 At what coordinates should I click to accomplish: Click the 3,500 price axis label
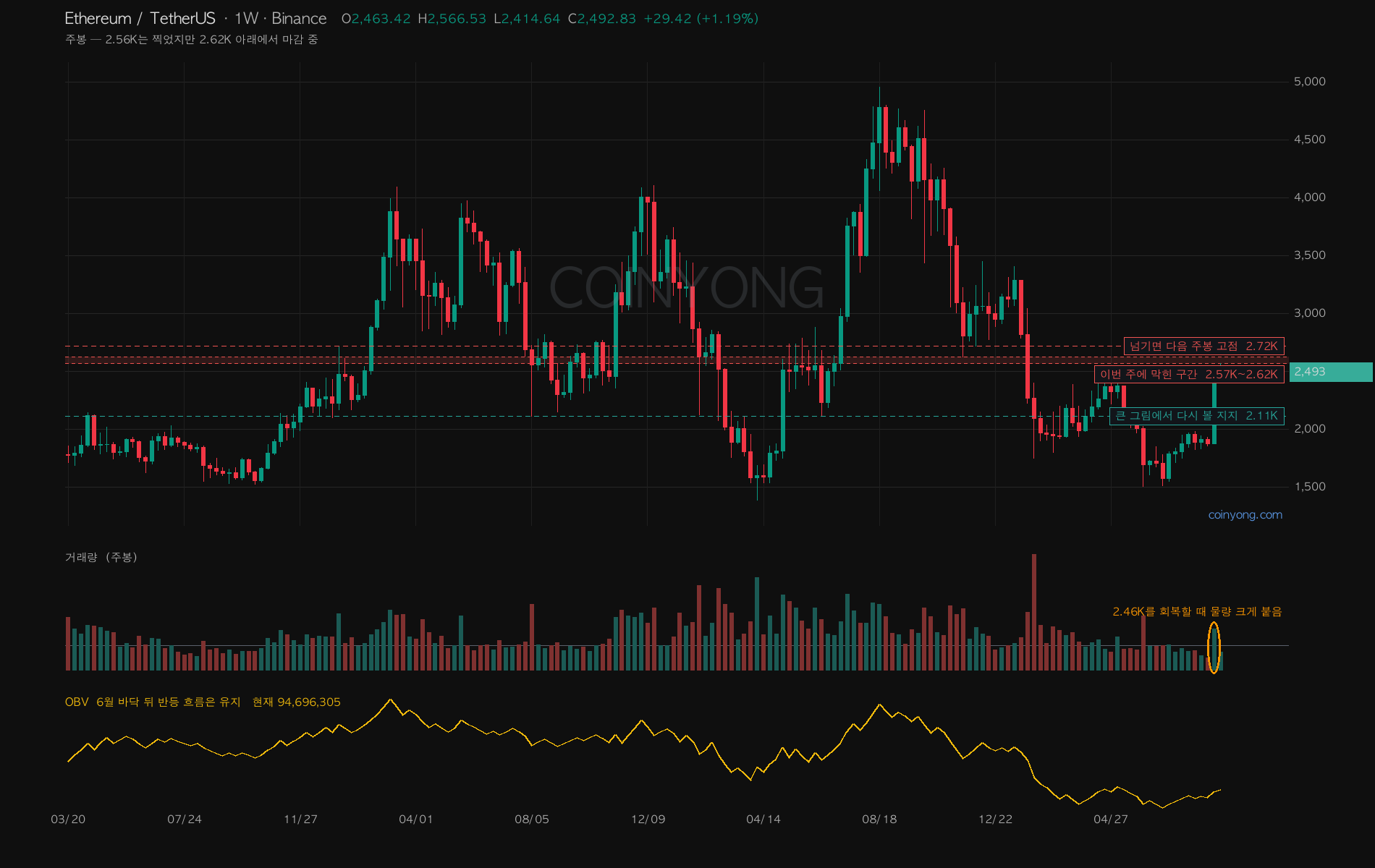1310,255
